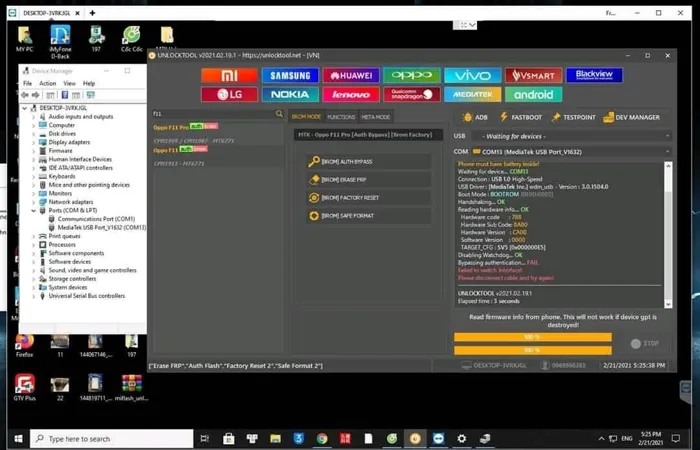Open View menu in Device Manager
The width and height of the screenshot is (700, 450).
(69, 83)
